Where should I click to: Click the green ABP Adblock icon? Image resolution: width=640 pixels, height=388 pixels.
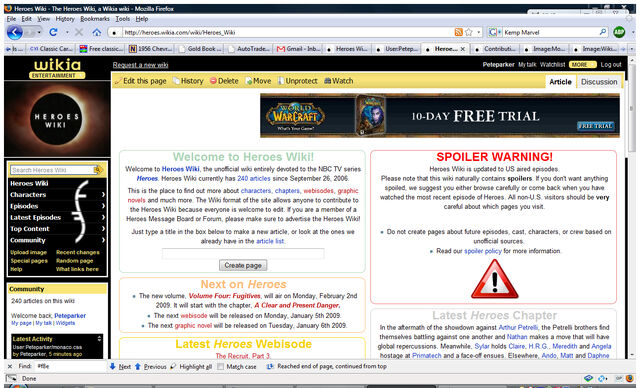click(619, 32)
